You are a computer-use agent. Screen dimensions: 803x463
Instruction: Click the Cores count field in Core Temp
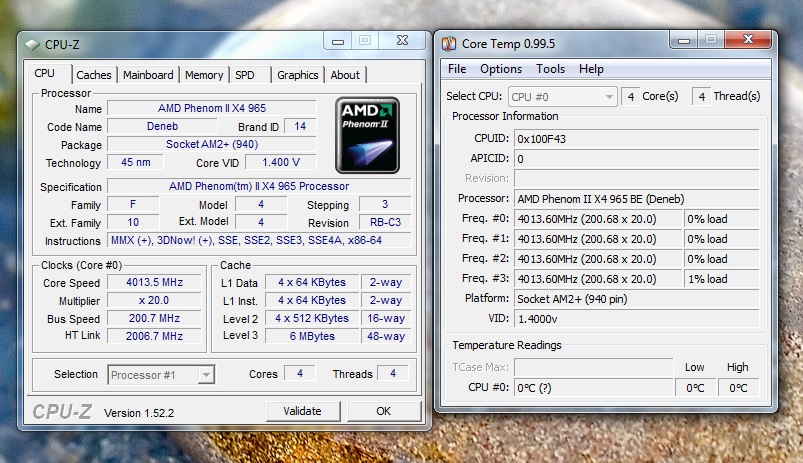630,96
